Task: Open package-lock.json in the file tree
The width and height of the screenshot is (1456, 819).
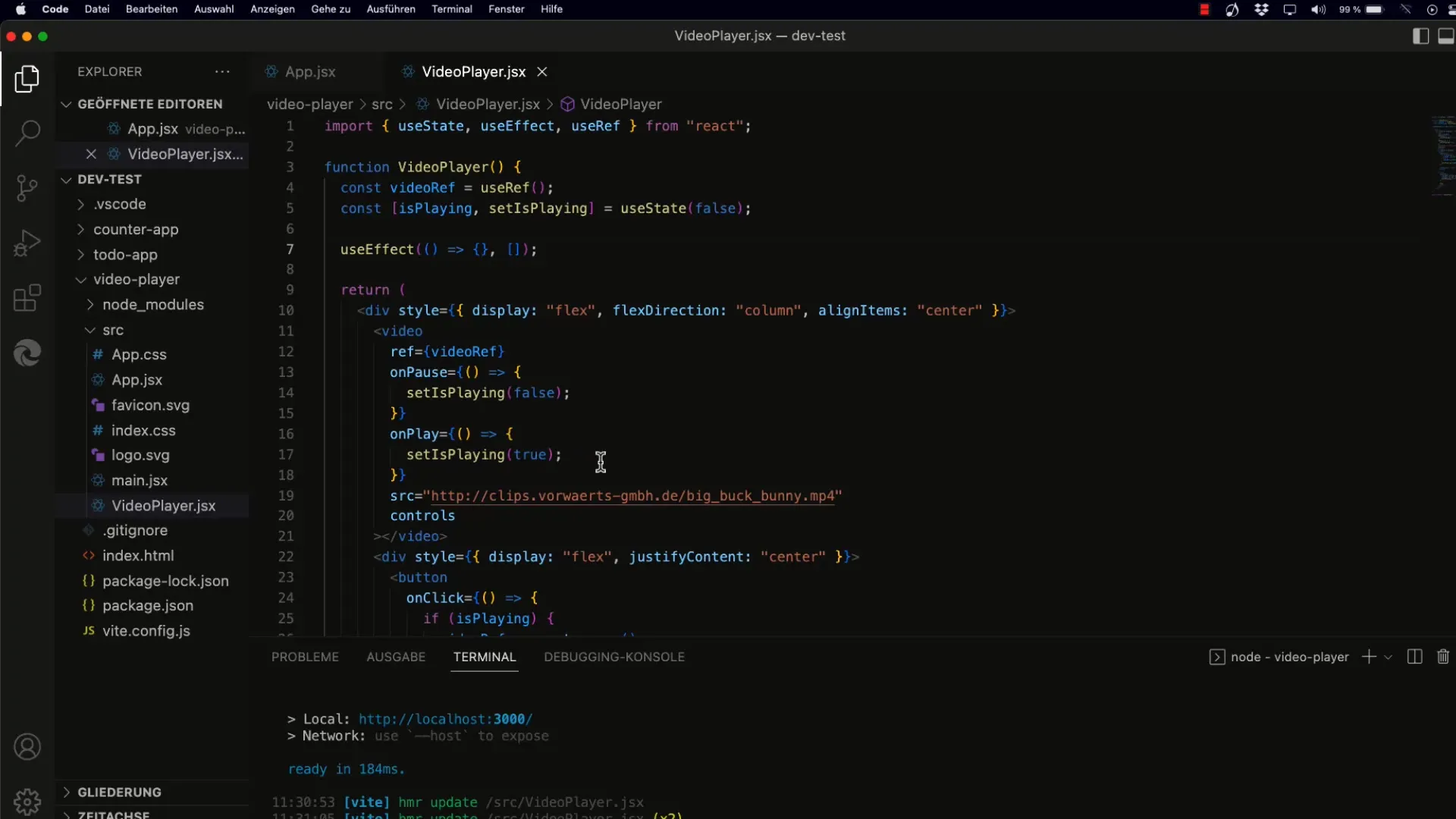Action: [165, 581]
